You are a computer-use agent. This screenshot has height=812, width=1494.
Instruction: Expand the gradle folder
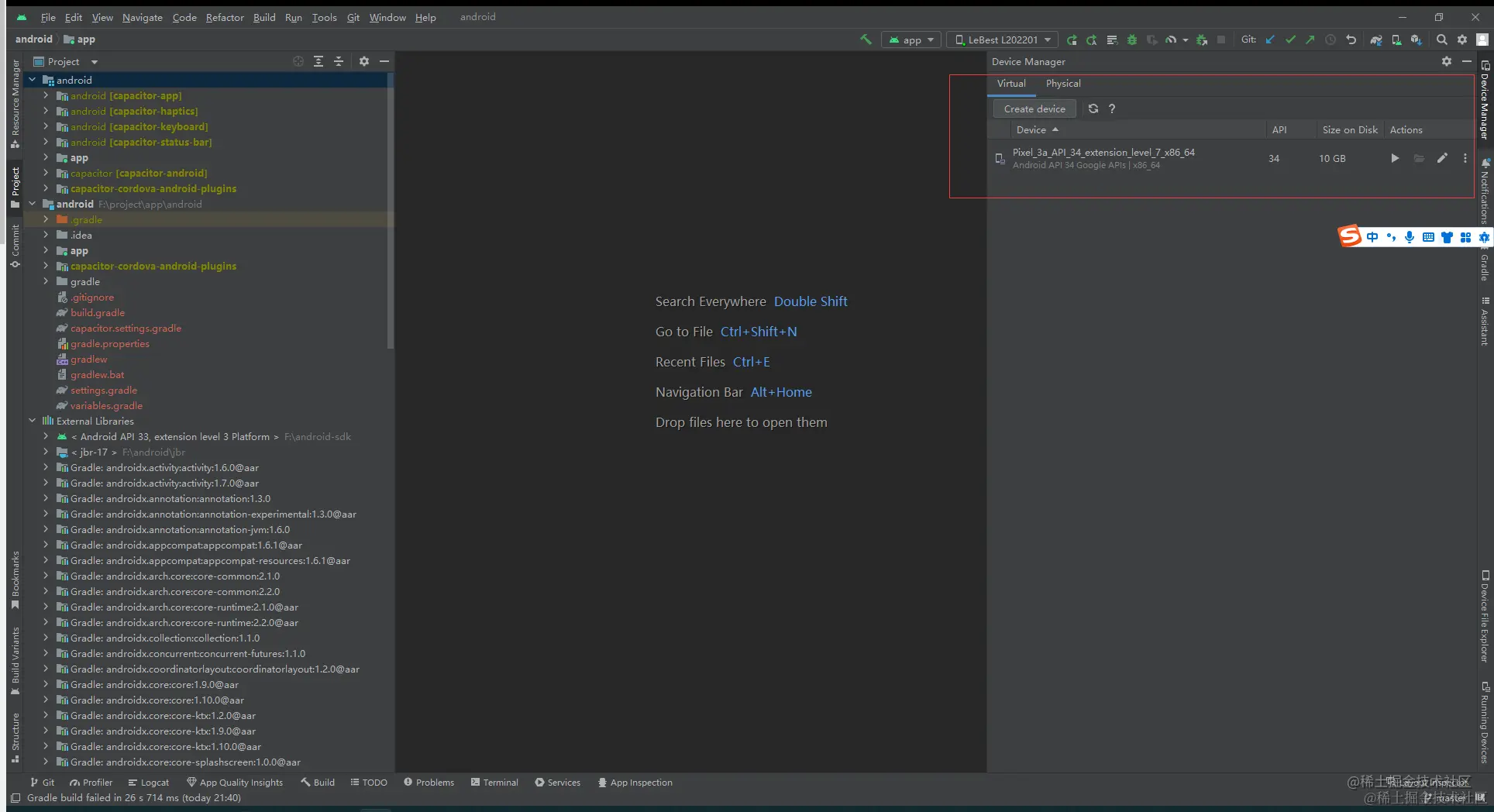pos(46,282)
